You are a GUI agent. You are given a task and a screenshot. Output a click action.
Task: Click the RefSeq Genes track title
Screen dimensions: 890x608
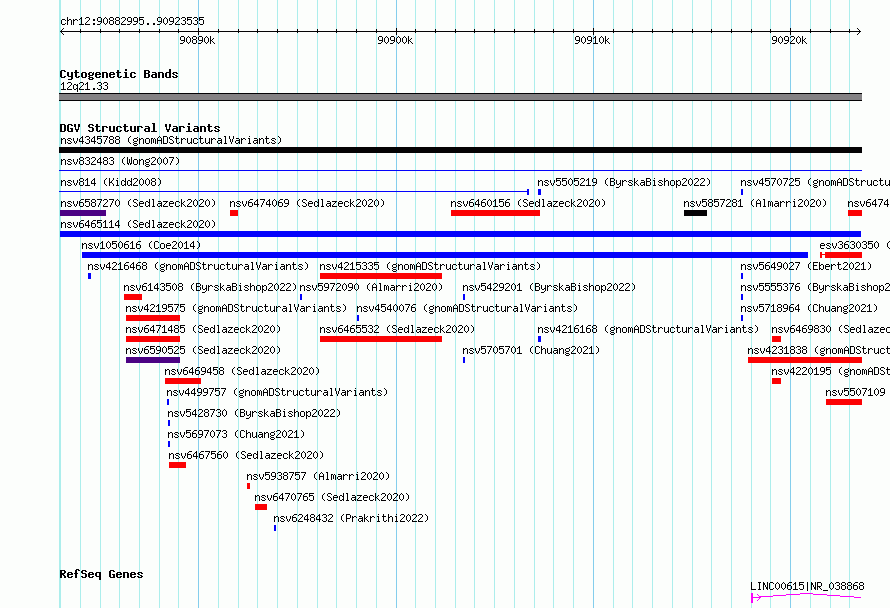(x=101, y=574)
